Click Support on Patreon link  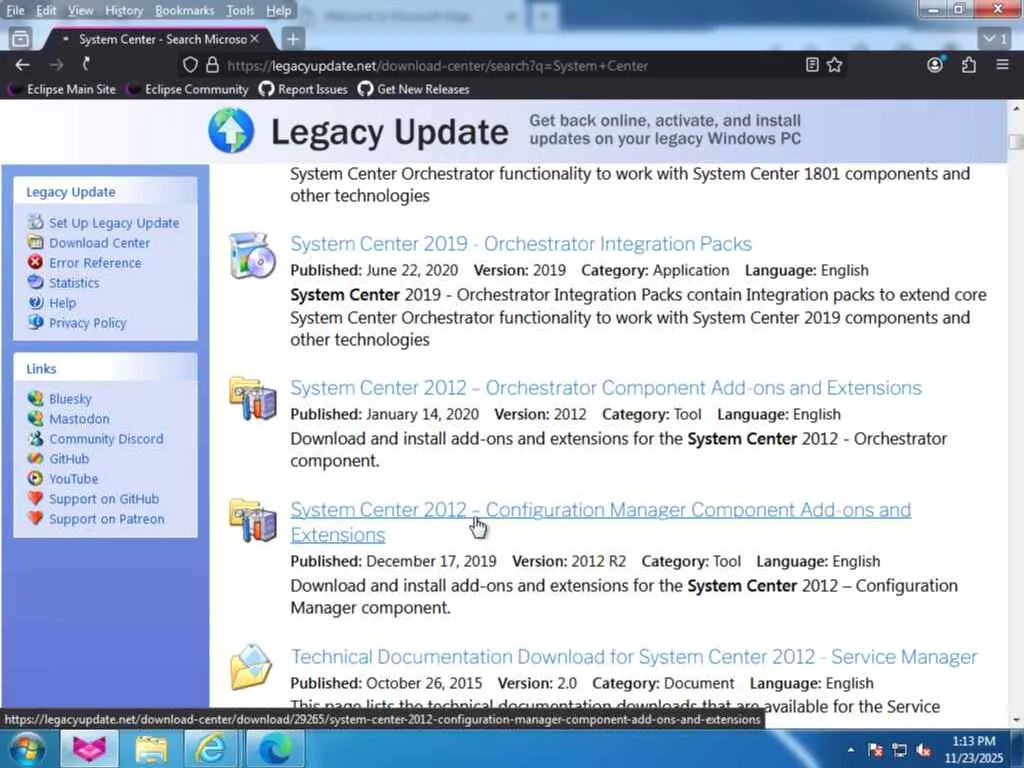[x=106, y=519]
